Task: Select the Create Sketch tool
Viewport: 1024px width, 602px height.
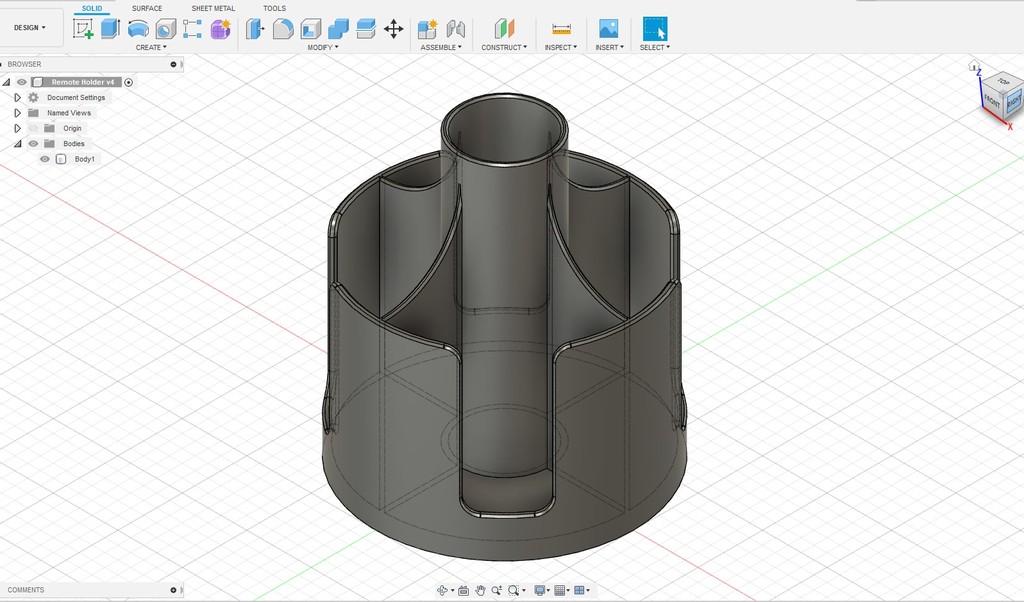Action: [x=82, y=29]
